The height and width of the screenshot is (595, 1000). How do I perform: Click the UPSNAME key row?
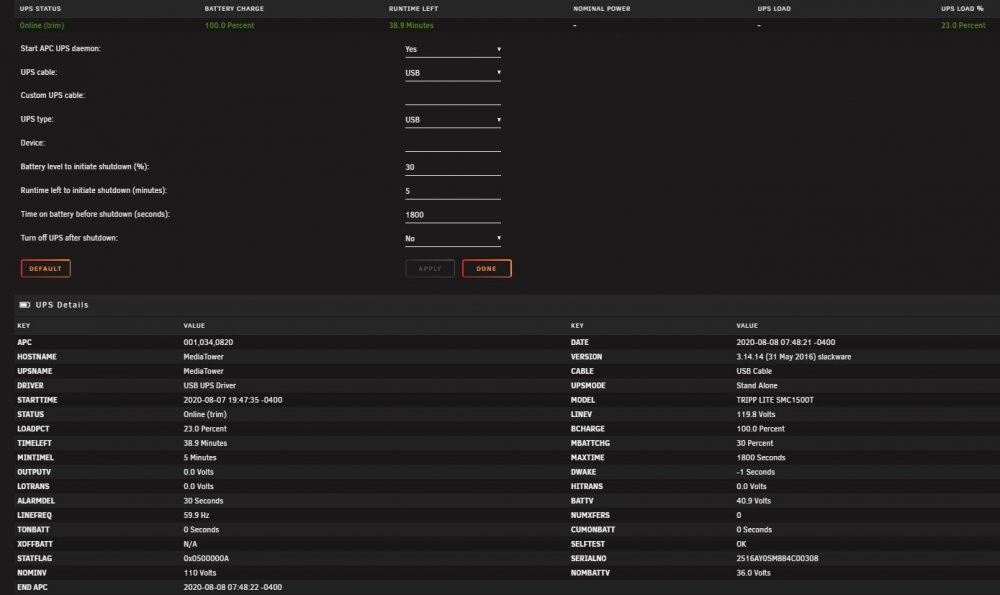point(34,371)
